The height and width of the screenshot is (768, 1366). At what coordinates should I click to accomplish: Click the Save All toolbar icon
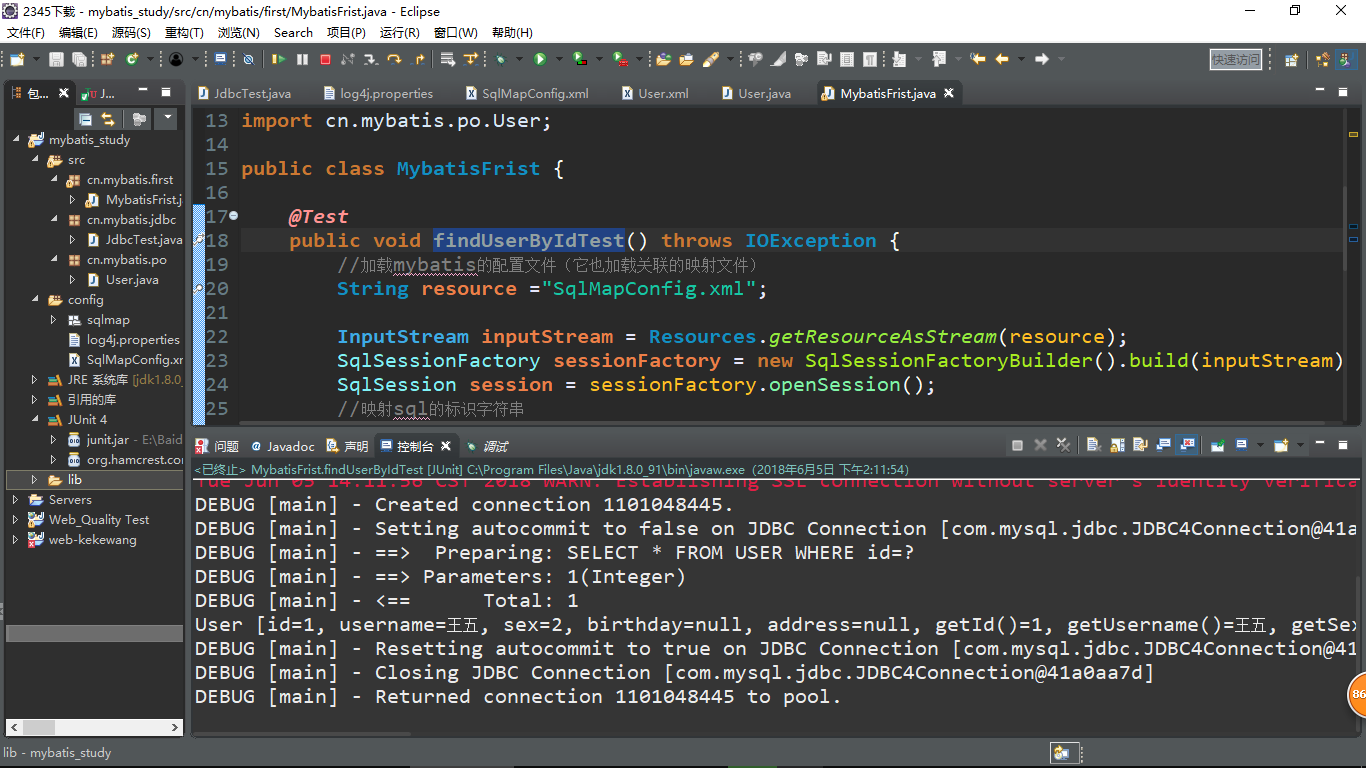pos(79,59)
